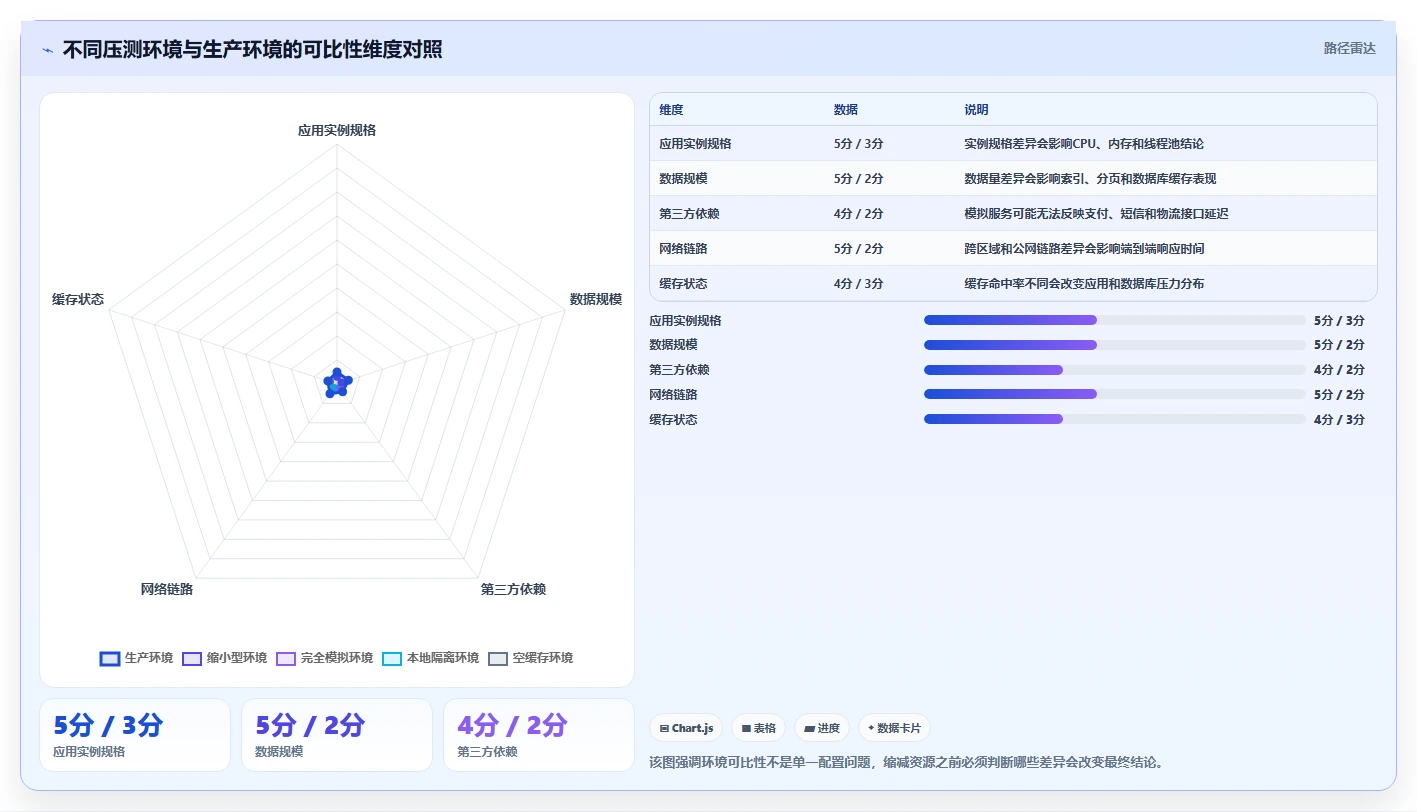
Task: Toggle 生产环境 legend series
Action: tap(137, 658)
